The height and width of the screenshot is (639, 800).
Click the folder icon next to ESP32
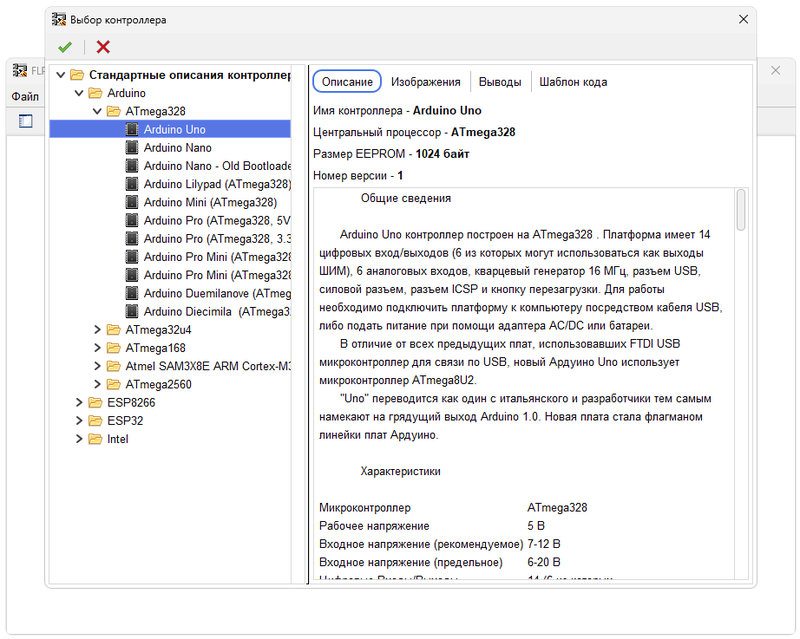coord(95,421)
